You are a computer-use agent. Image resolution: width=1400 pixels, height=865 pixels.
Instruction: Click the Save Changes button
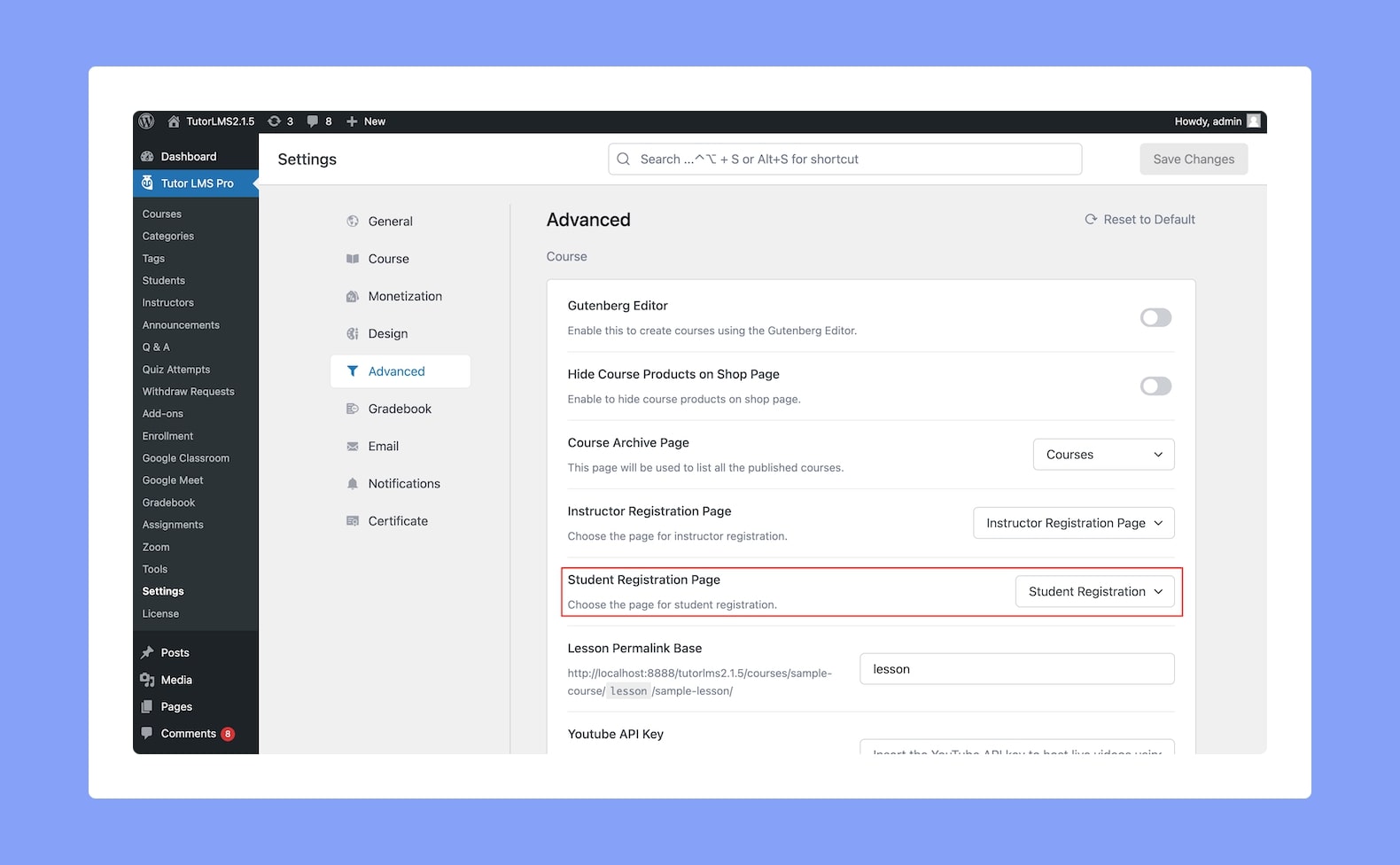point(1194,160)
